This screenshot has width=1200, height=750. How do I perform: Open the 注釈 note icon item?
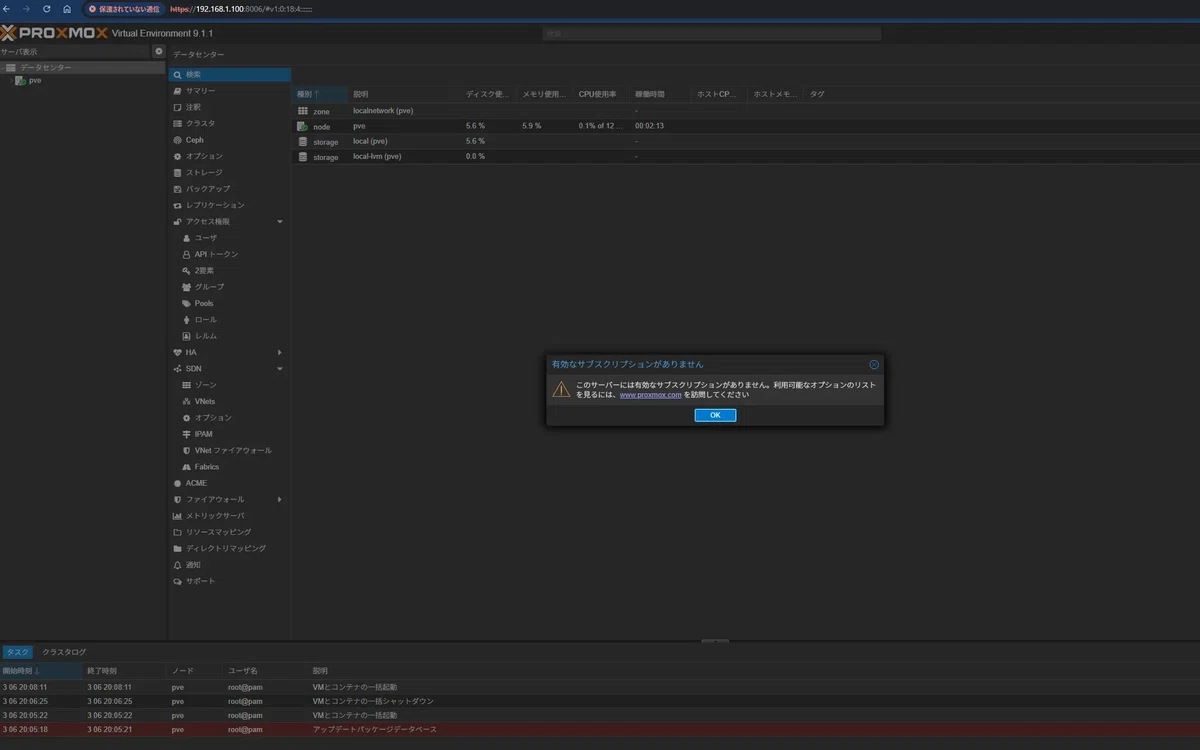(230, 107)
